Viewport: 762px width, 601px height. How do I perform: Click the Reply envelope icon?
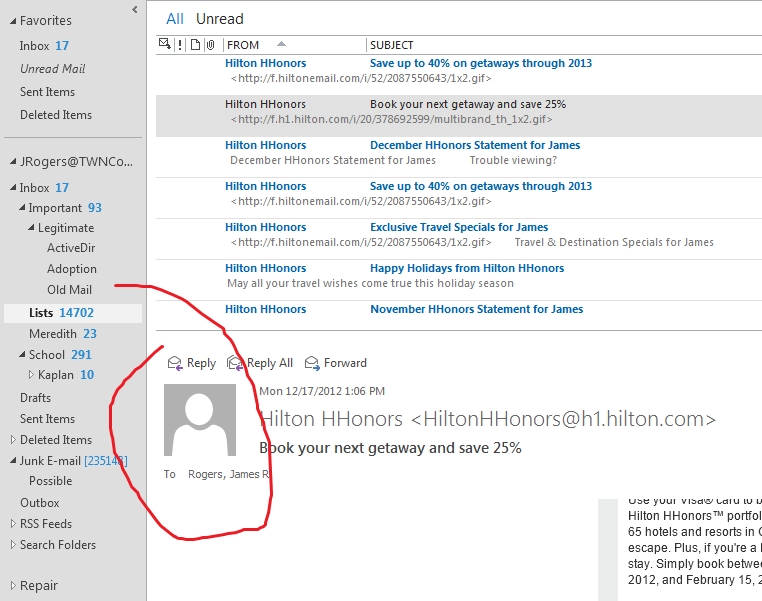pyautogui.click(x=175, y=363)
